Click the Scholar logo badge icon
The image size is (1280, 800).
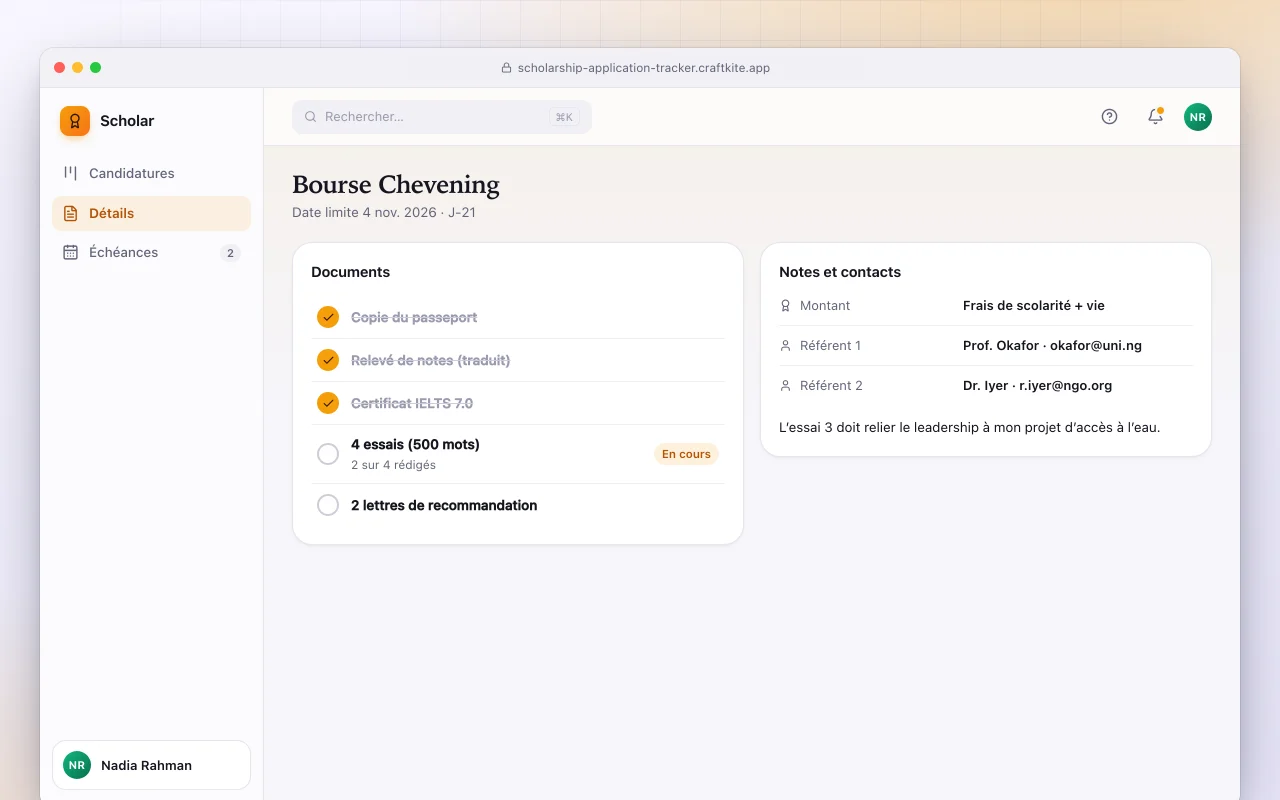[x=75, y=121]
